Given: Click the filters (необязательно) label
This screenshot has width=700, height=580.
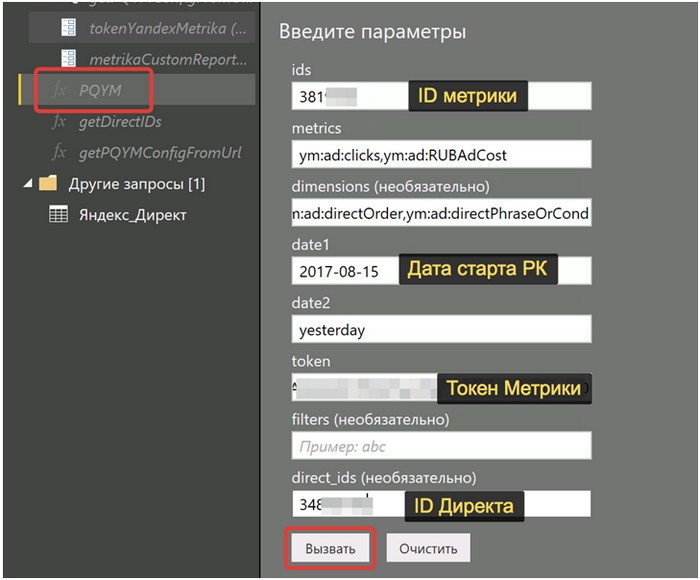Looking at the screenshot, I should (370, 419).
